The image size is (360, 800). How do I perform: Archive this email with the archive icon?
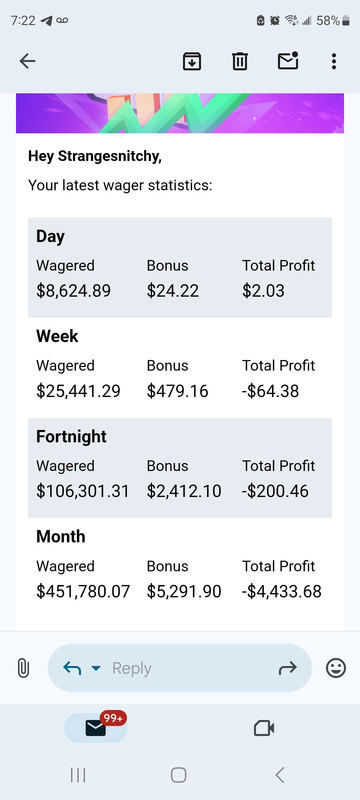[x=192, y=62]
